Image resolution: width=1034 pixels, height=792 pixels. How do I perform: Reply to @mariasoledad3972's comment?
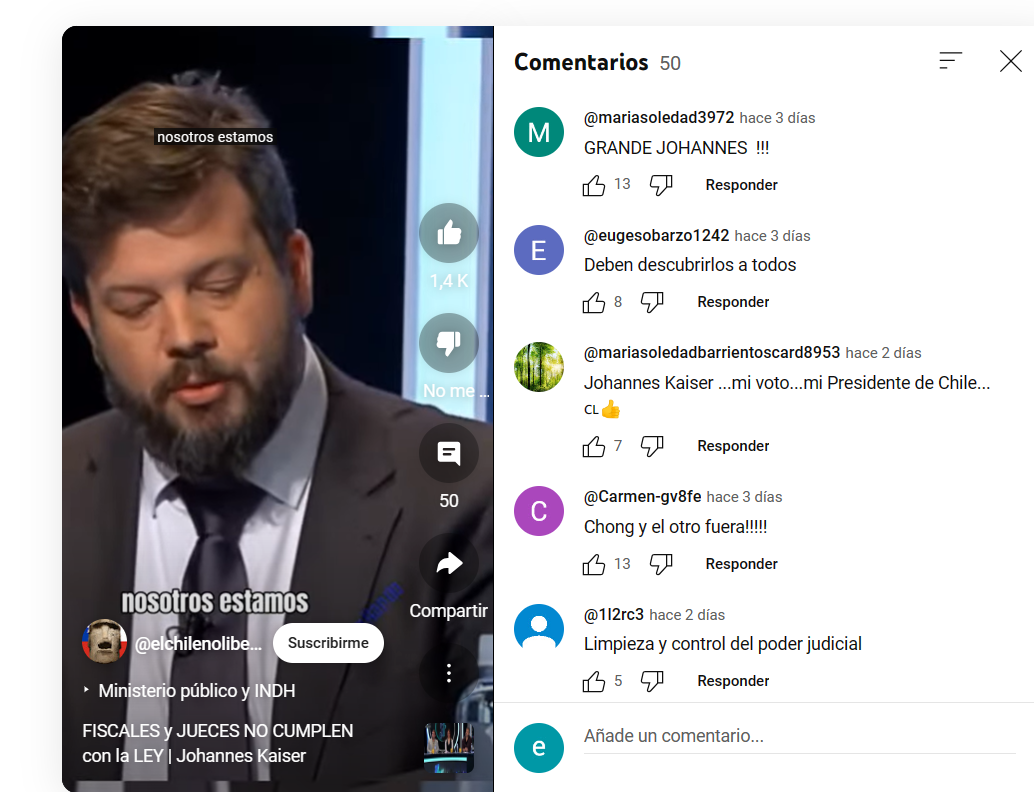click(741, 185)
